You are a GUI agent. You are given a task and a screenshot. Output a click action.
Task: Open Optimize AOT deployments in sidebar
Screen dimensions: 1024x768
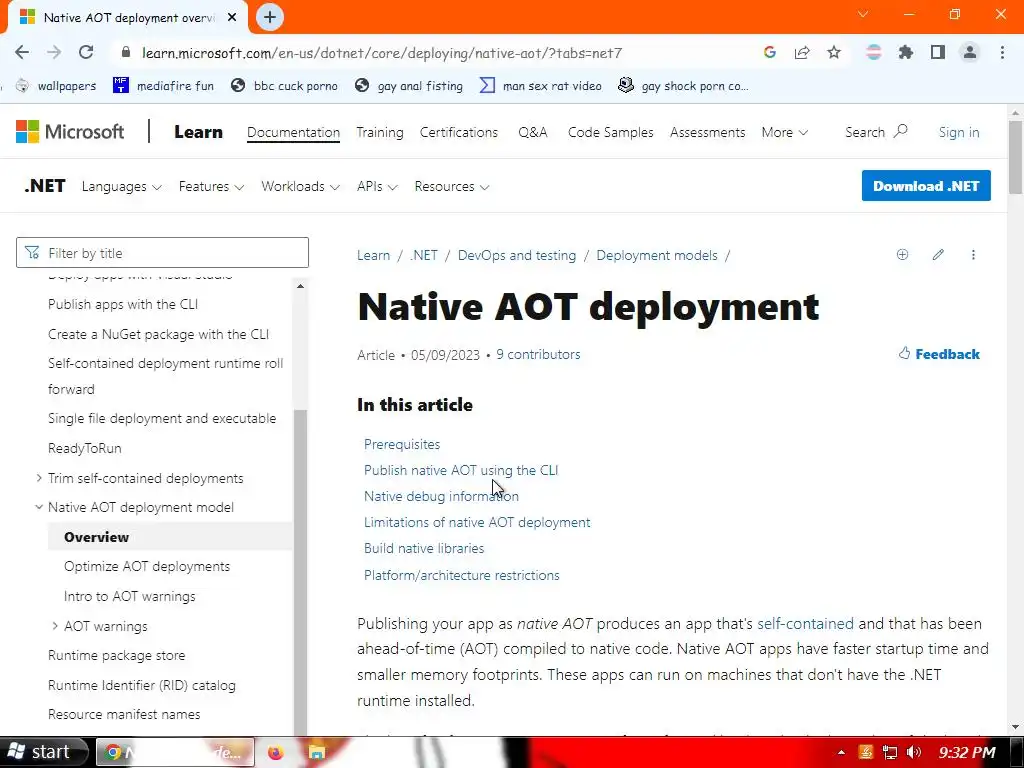pyautogui.click(x=147, y=566)
